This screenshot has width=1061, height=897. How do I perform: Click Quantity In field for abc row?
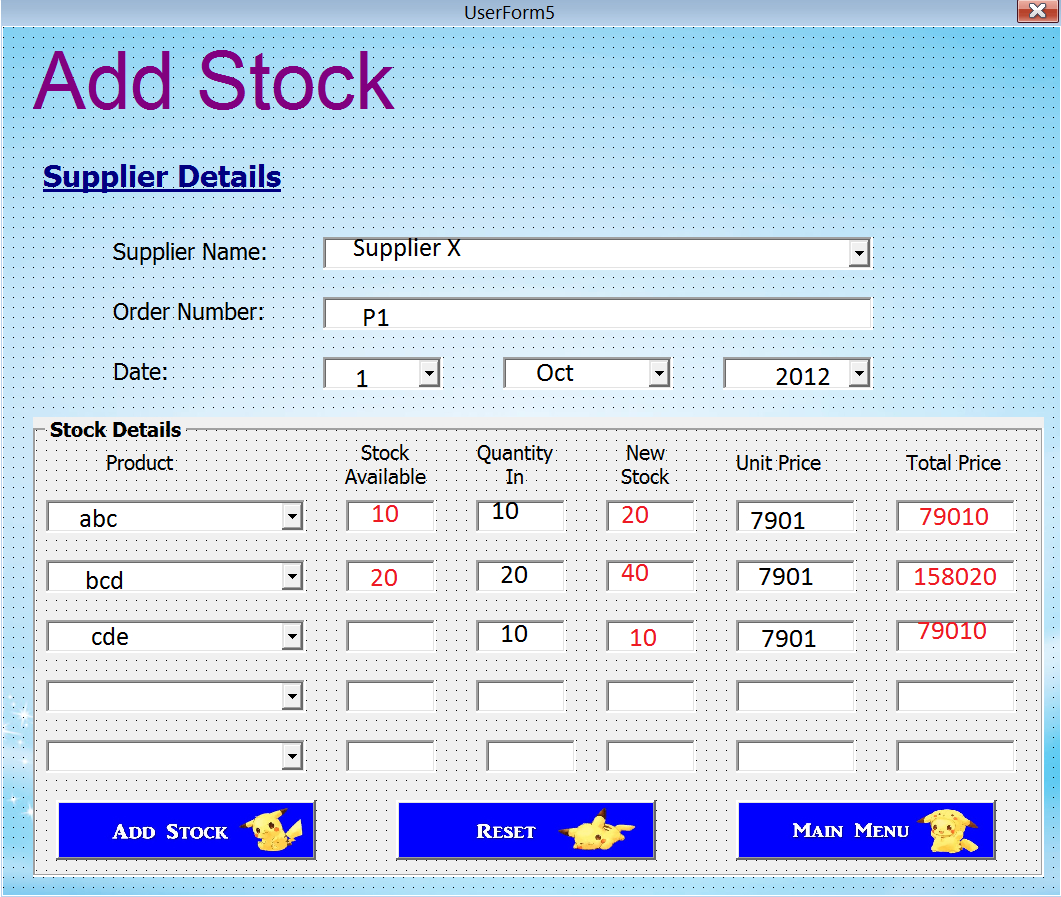click(520, 515)
